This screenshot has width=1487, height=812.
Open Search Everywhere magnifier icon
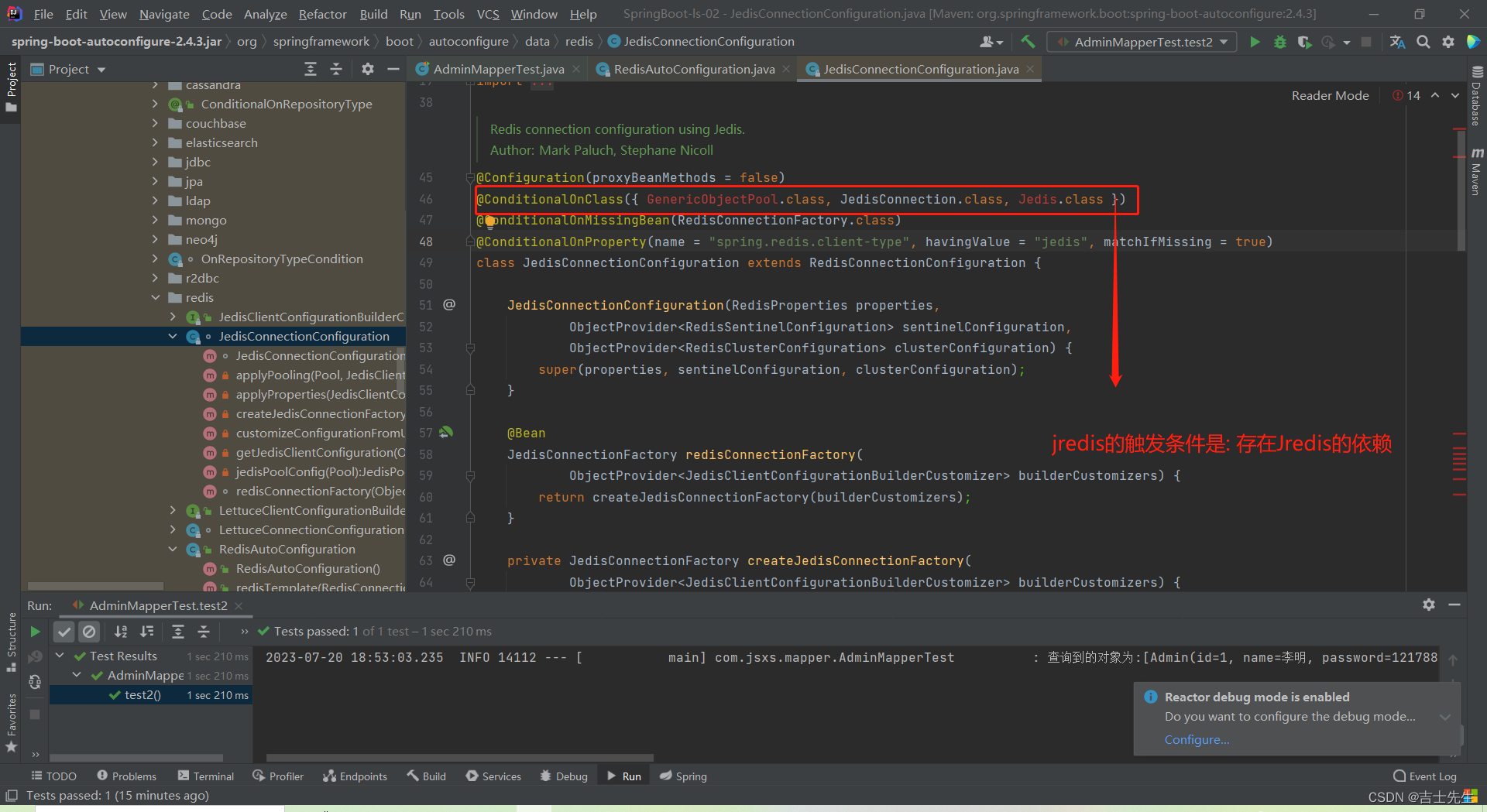click(x=1423, y=42)
